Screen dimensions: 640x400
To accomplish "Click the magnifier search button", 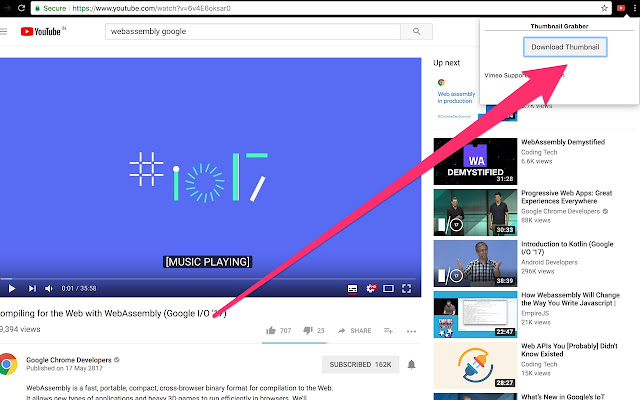I will pos(416,31).
